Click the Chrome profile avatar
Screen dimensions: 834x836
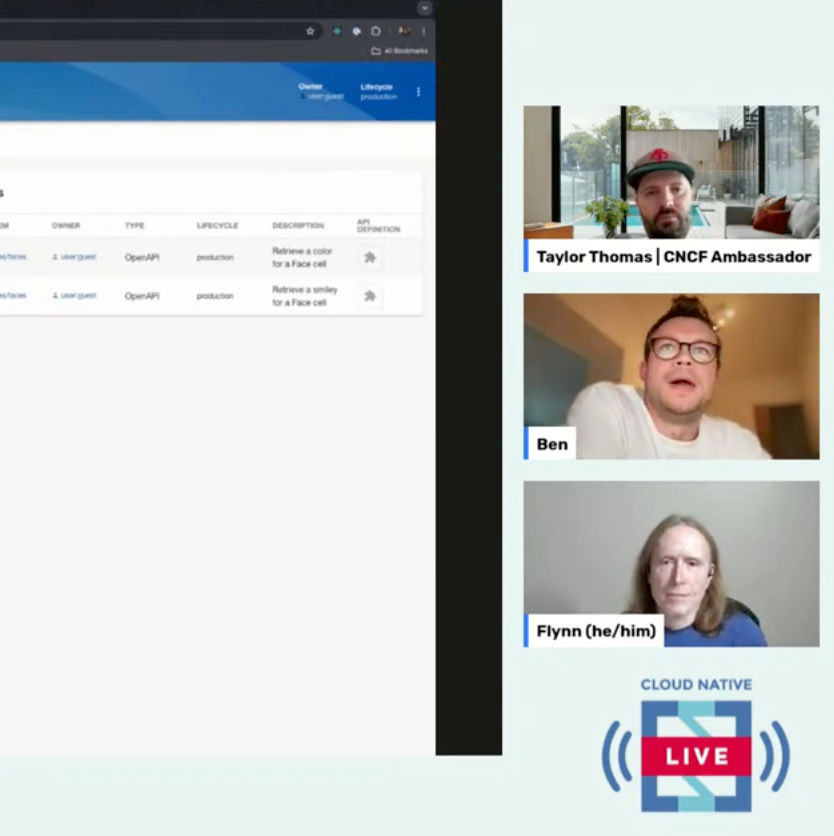[404, 31]
